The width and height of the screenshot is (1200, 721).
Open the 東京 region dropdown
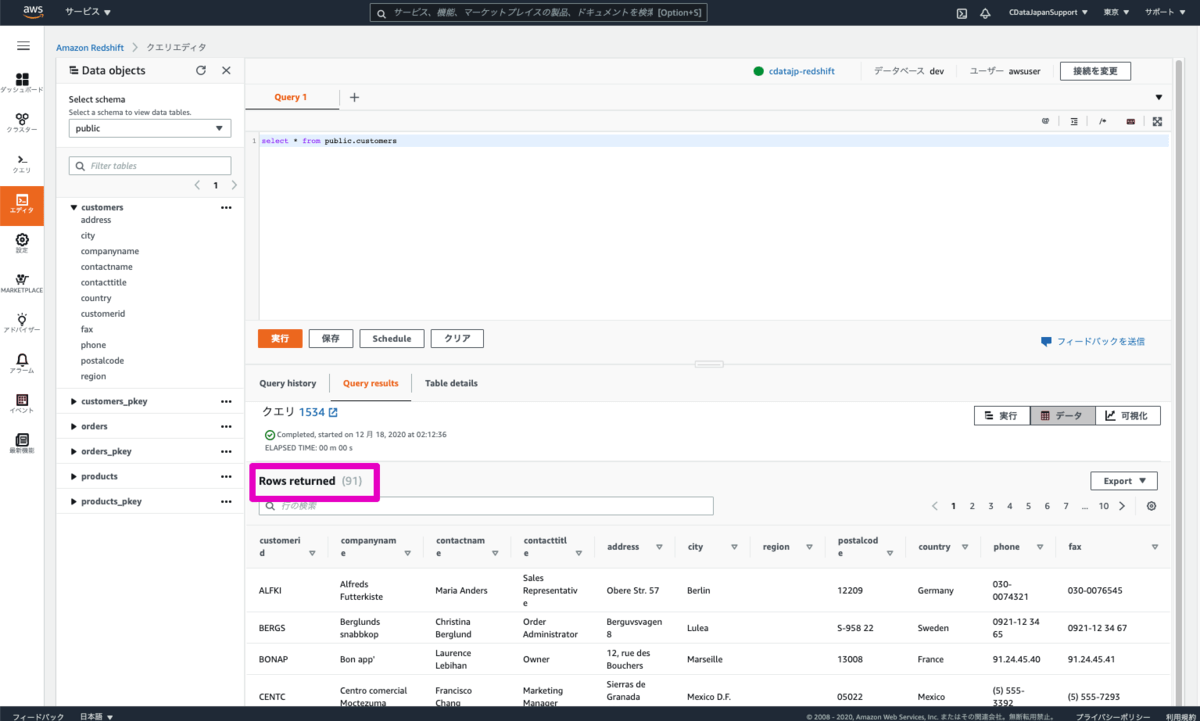(1116, 13)
